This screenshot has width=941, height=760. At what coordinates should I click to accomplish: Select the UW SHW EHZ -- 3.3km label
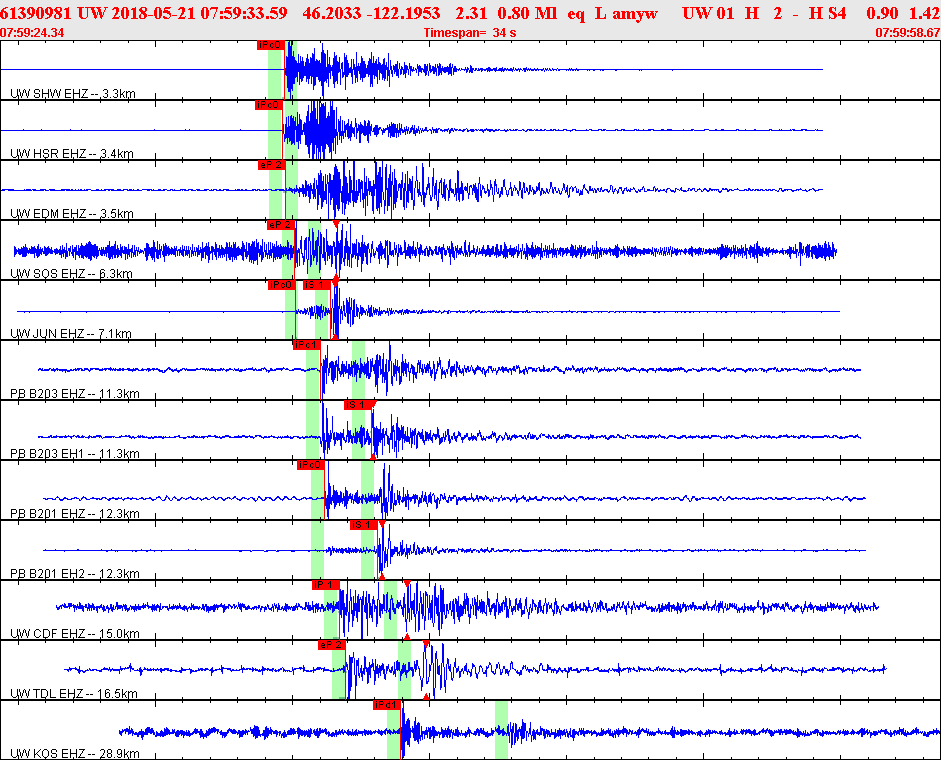pos(73,94)
